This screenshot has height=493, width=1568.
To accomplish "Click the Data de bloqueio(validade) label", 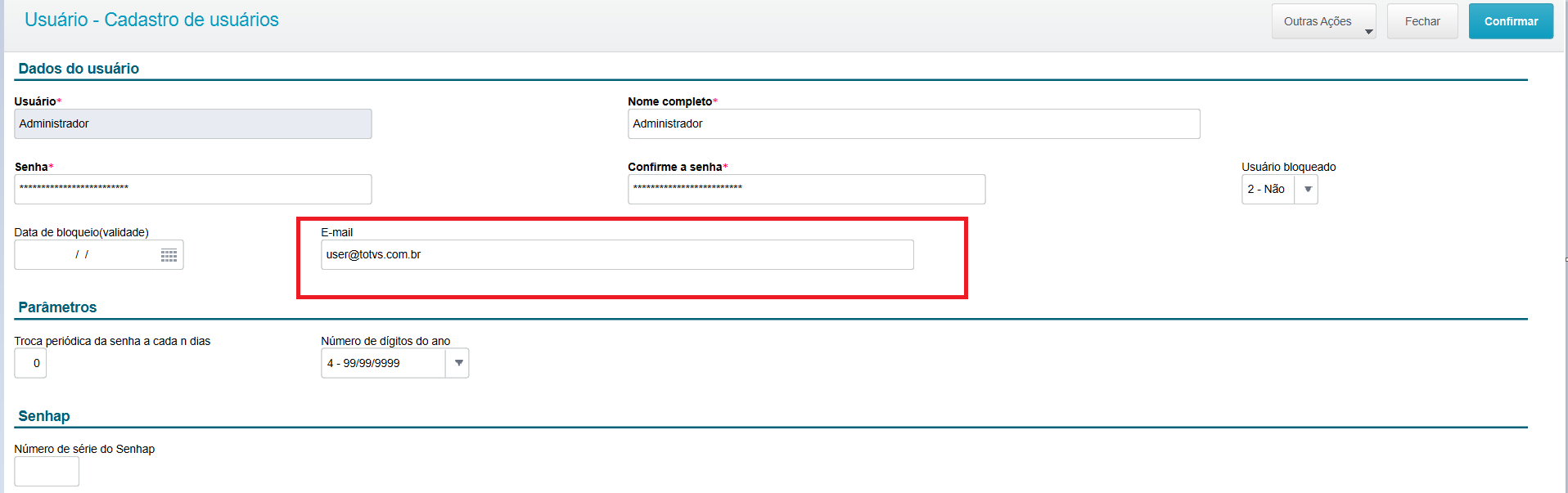I will (x=81, y=232).
